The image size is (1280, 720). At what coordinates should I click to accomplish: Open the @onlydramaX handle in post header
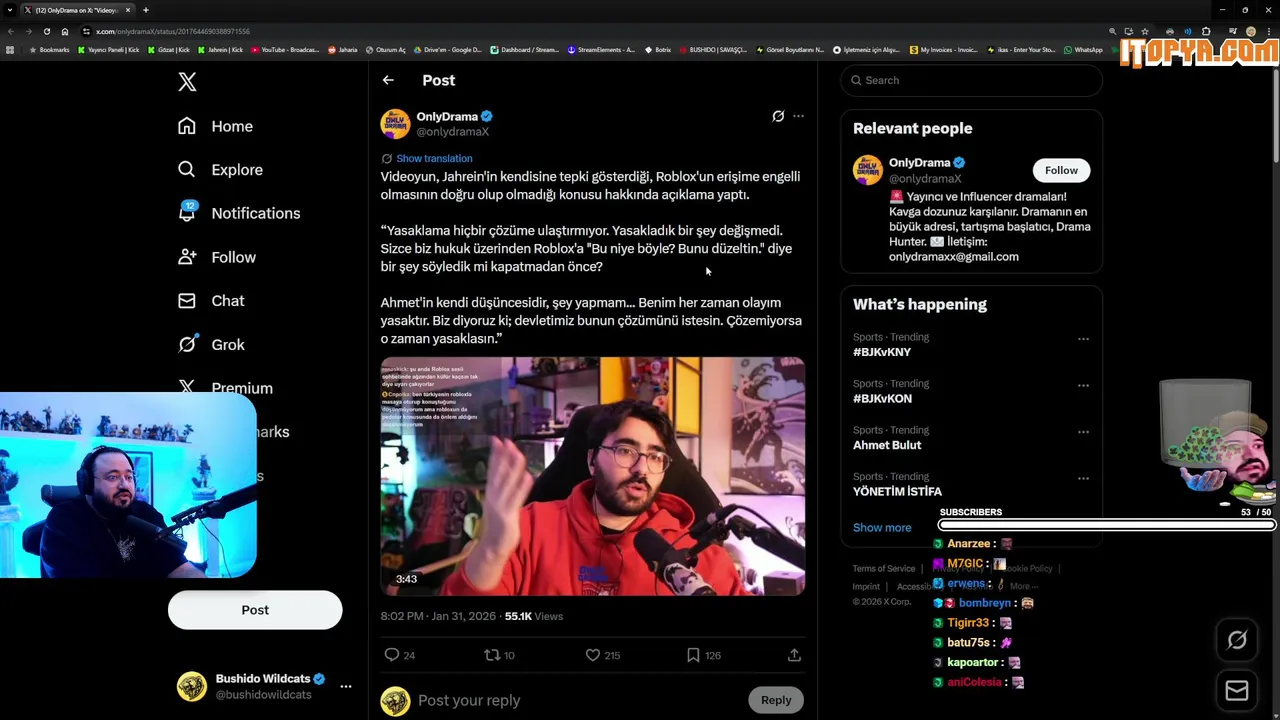[x=453, y=132]
